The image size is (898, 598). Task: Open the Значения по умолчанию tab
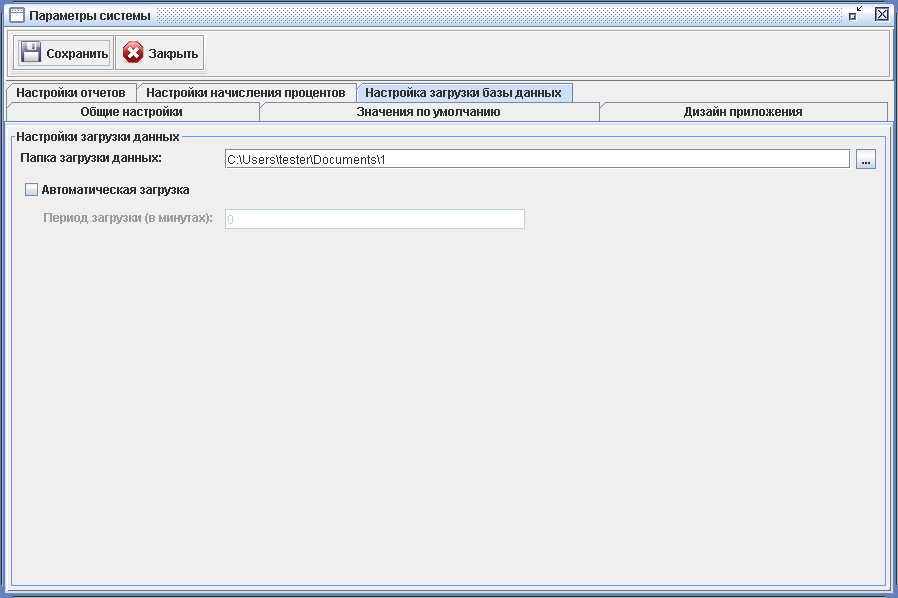point(428,112)
